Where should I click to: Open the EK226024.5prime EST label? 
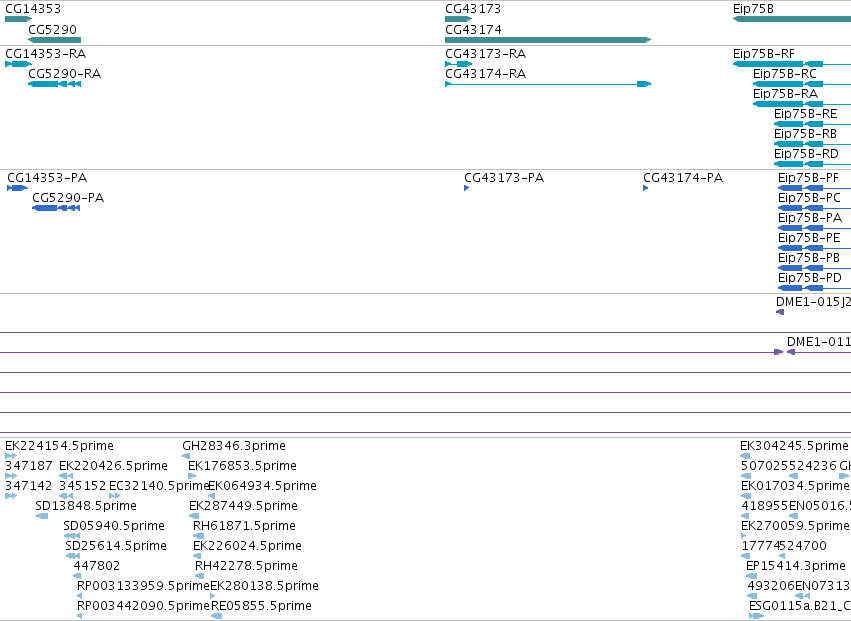coord(247,547)
